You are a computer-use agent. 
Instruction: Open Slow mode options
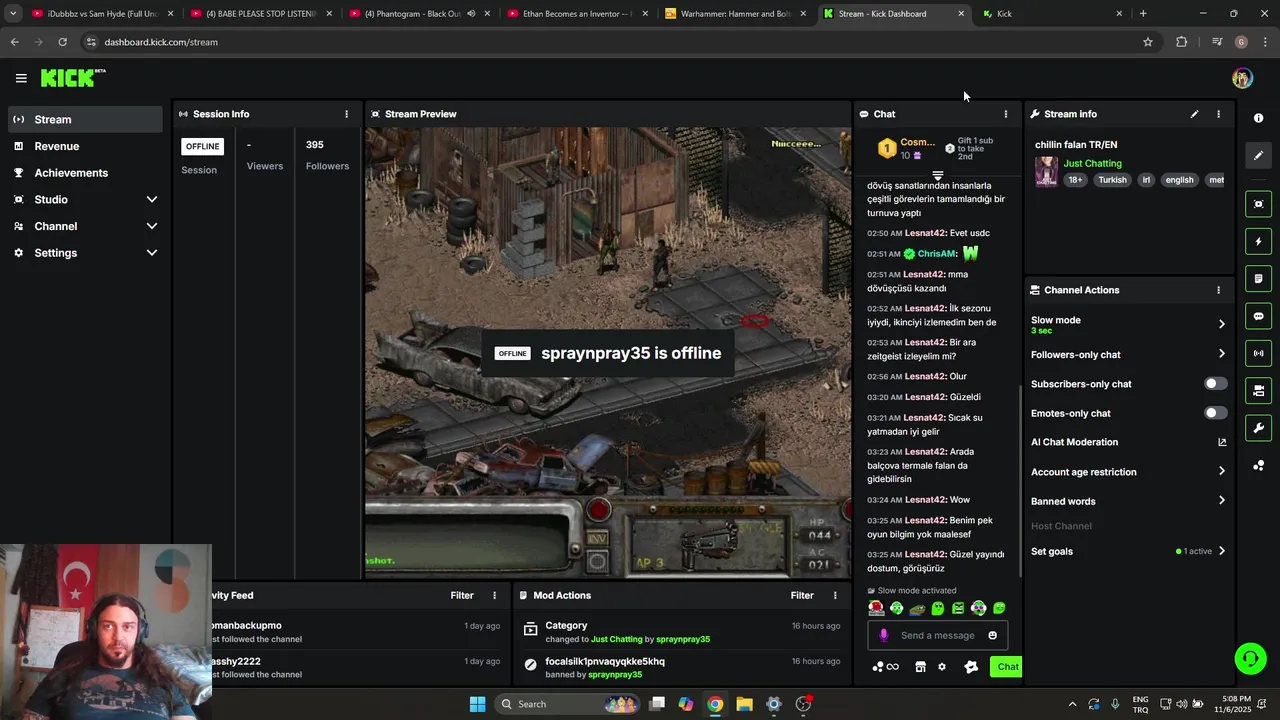point(1128,324)
